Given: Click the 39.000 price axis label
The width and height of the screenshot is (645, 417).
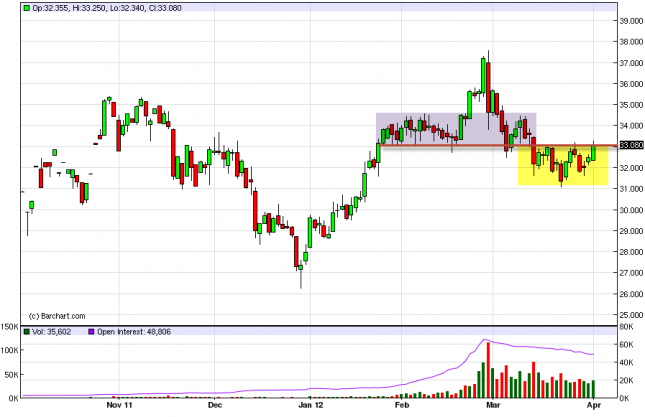Looking at the screenshot, I should [631, 21].
